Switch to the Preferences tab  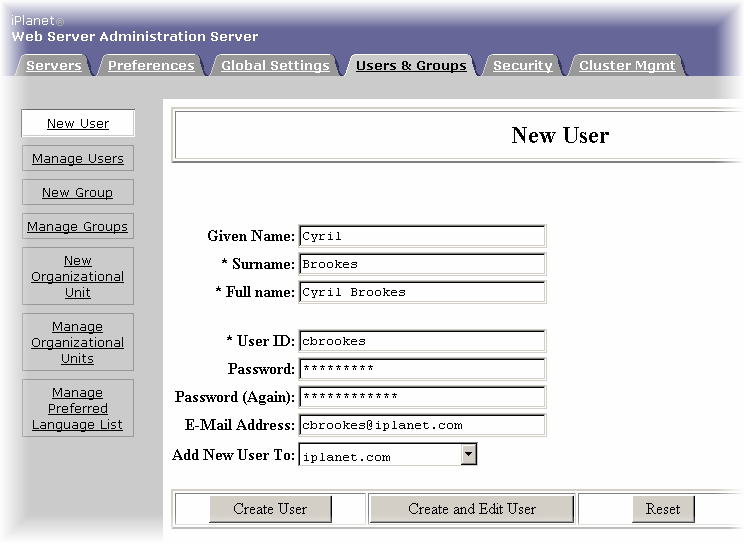click(x=151, y=66)
